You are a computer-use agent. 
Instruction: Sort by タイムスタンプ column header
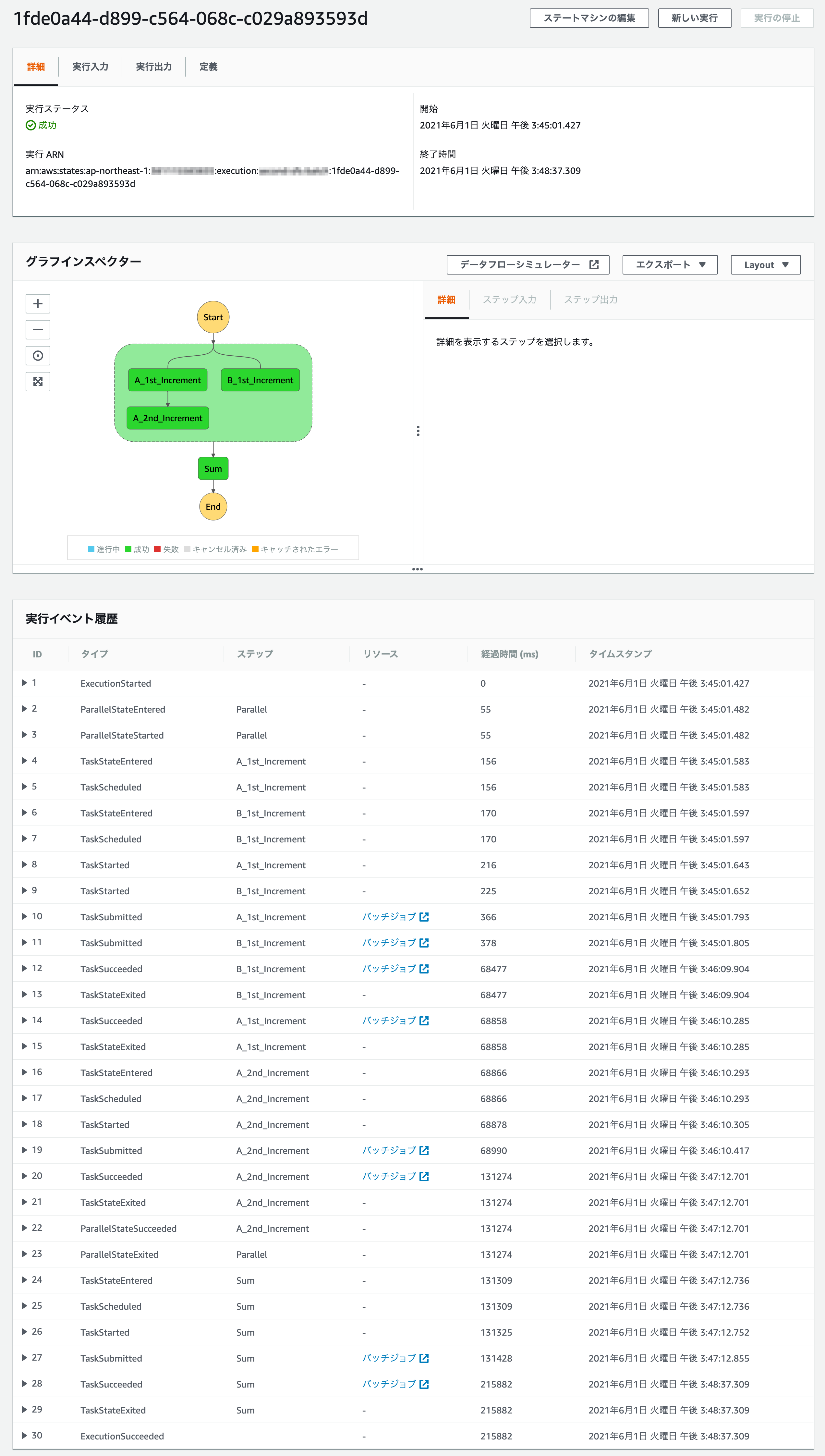click(x=620, y=654)
